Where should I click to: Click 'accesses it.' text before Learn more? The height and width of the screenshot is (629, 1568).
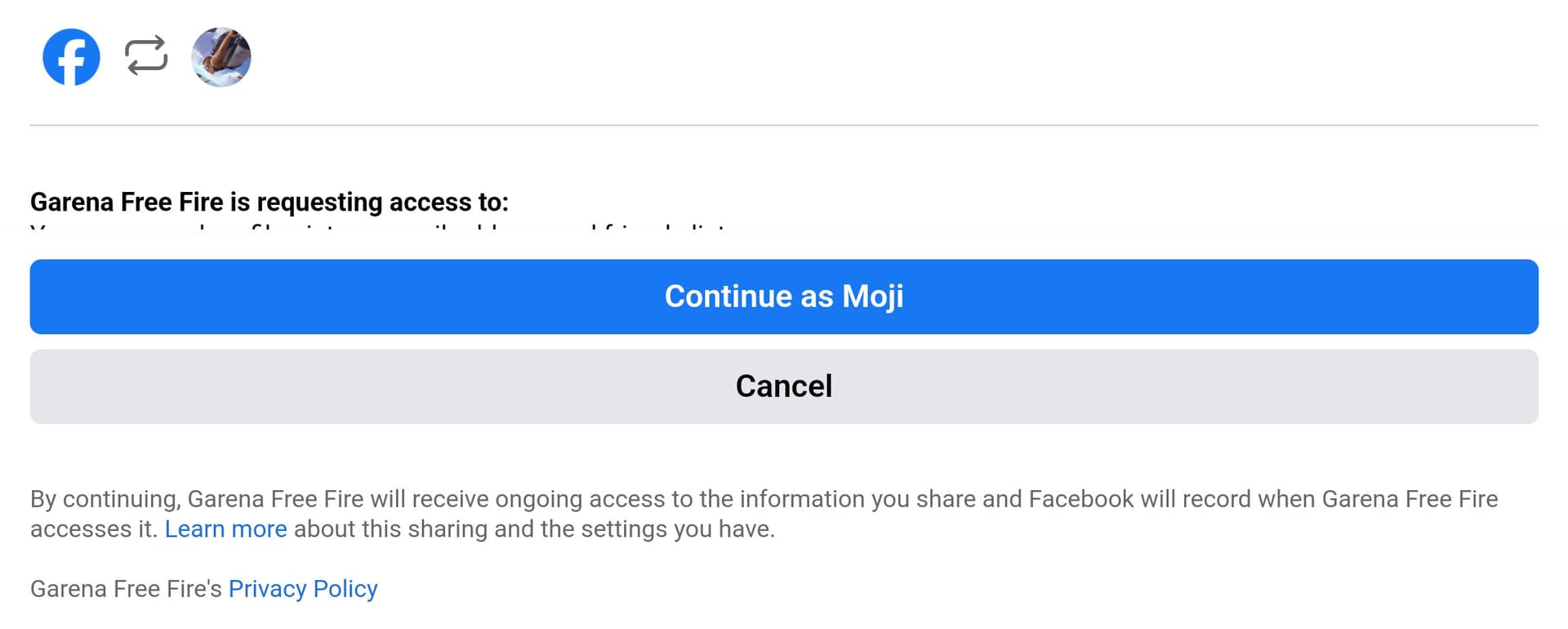94,529
